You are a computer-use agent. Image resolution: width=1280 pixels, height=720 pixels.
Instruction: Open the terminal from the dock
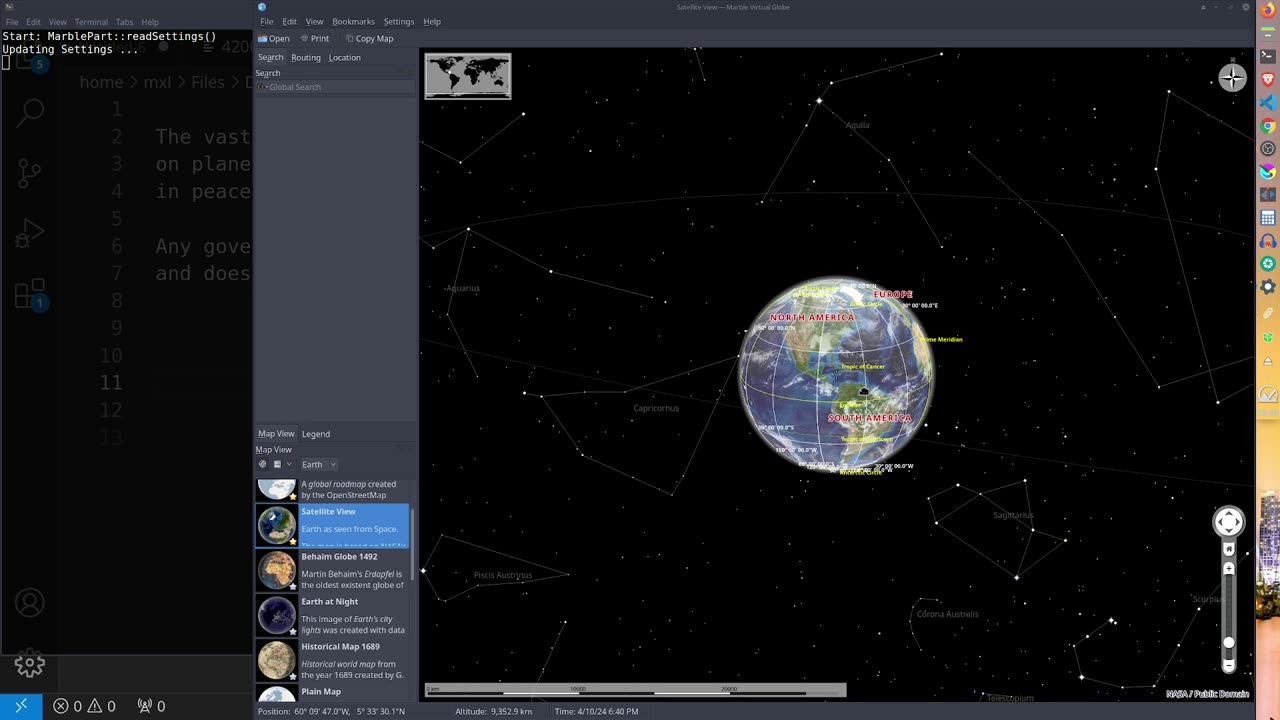pyautogui.click(x=1268, y=56)
